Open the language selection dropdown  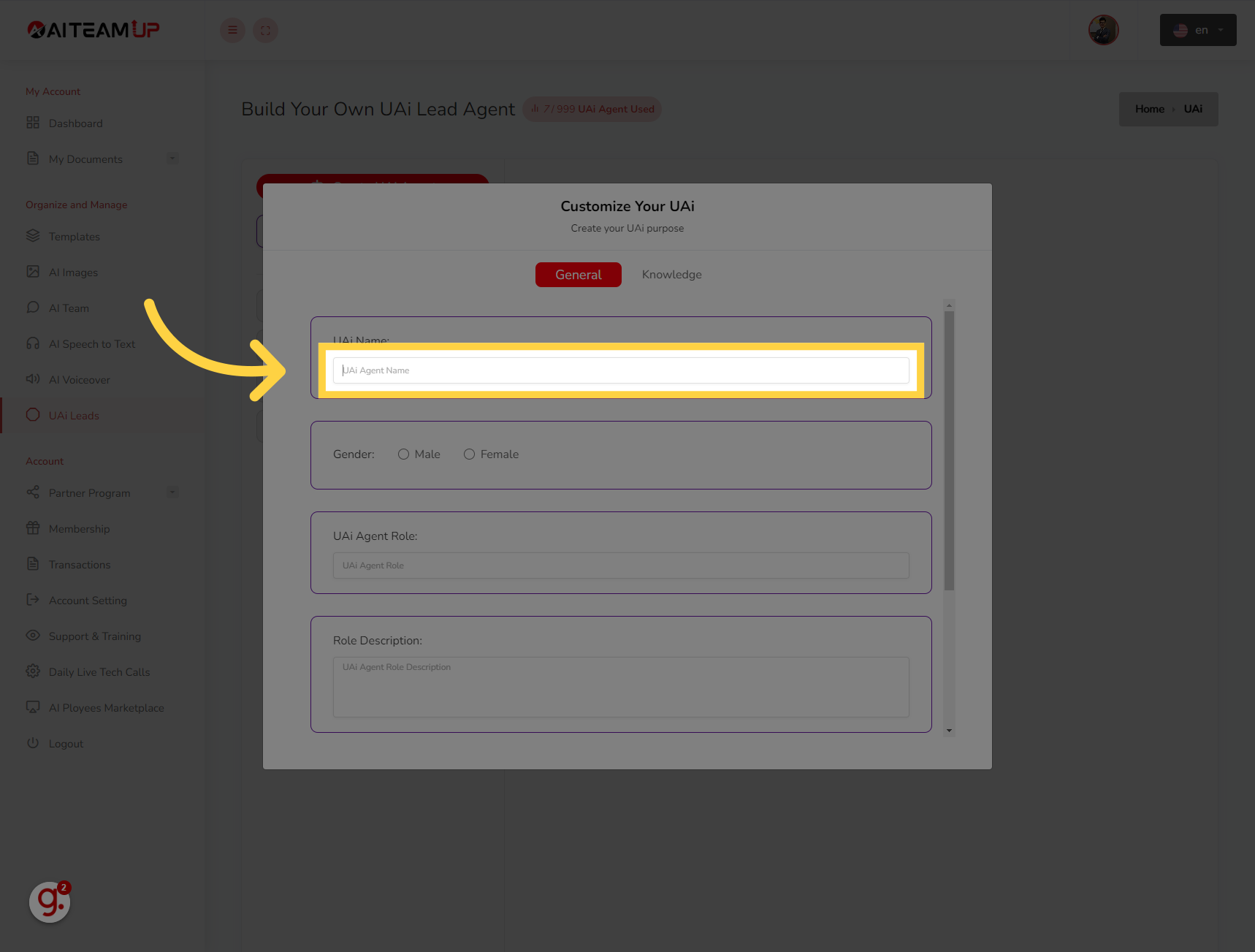[1197, 30]
